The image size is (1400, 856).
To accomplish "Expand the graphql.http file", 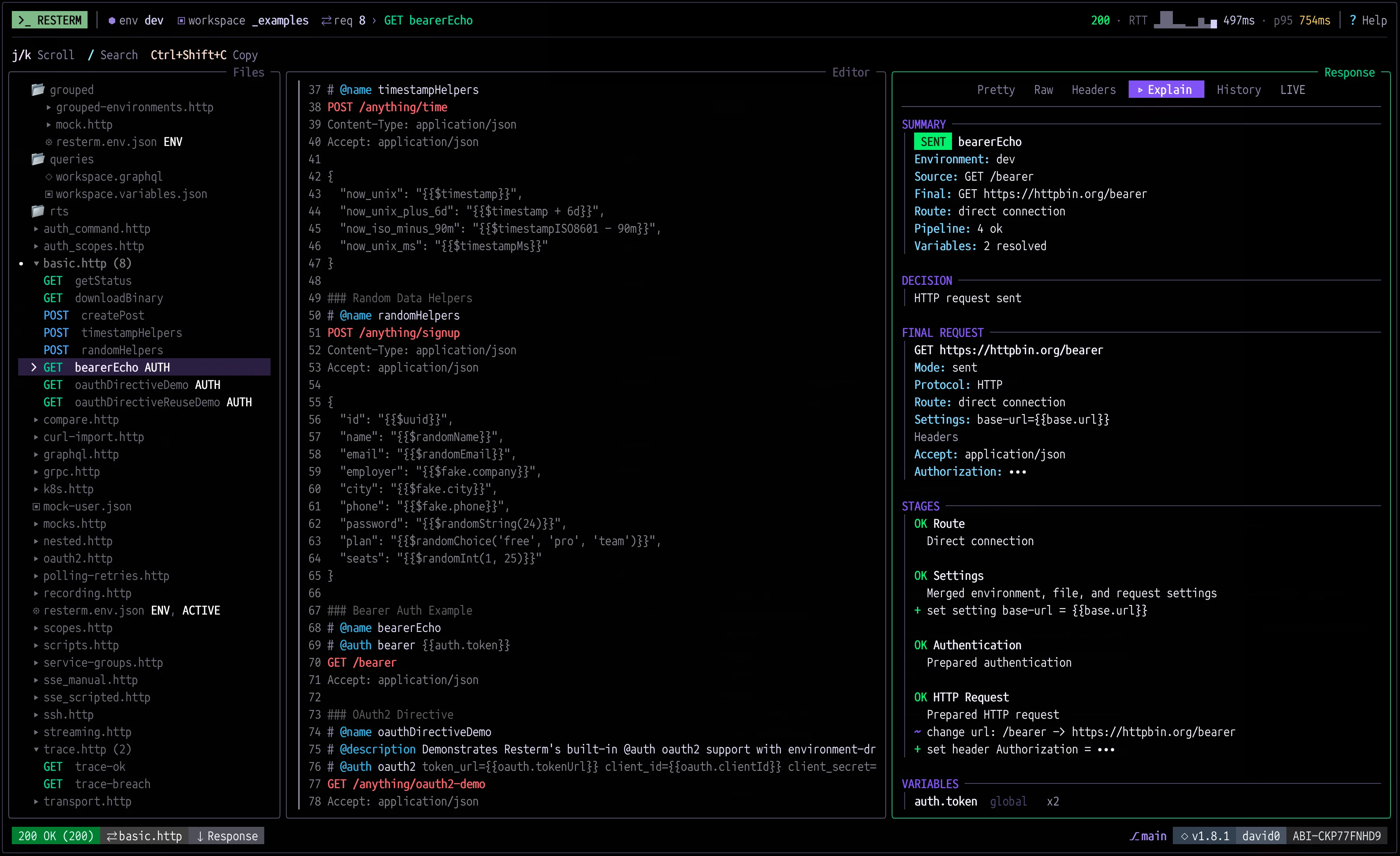I will 36,454.
